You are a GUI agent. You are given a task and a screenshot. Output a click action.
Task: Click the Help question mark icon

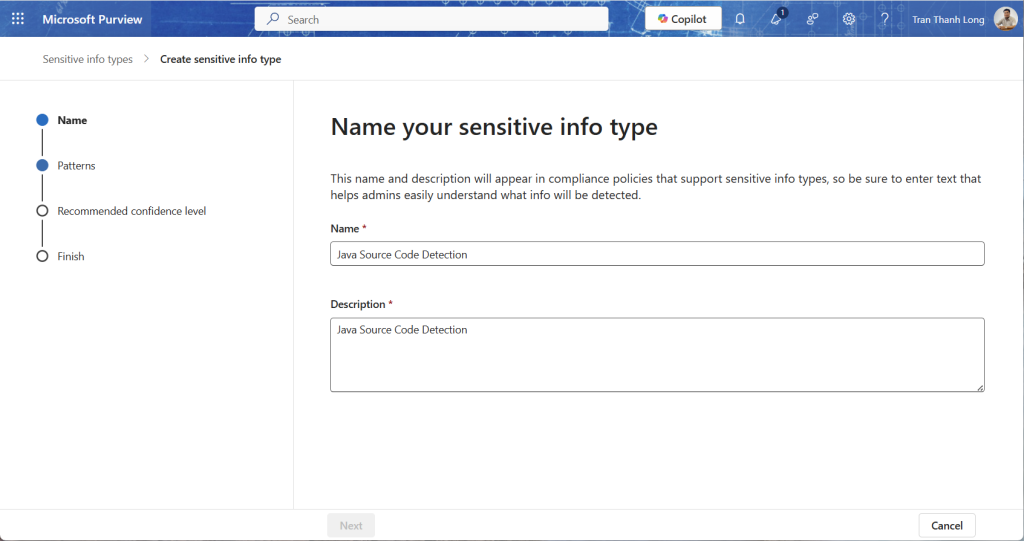tap(884, 19)
